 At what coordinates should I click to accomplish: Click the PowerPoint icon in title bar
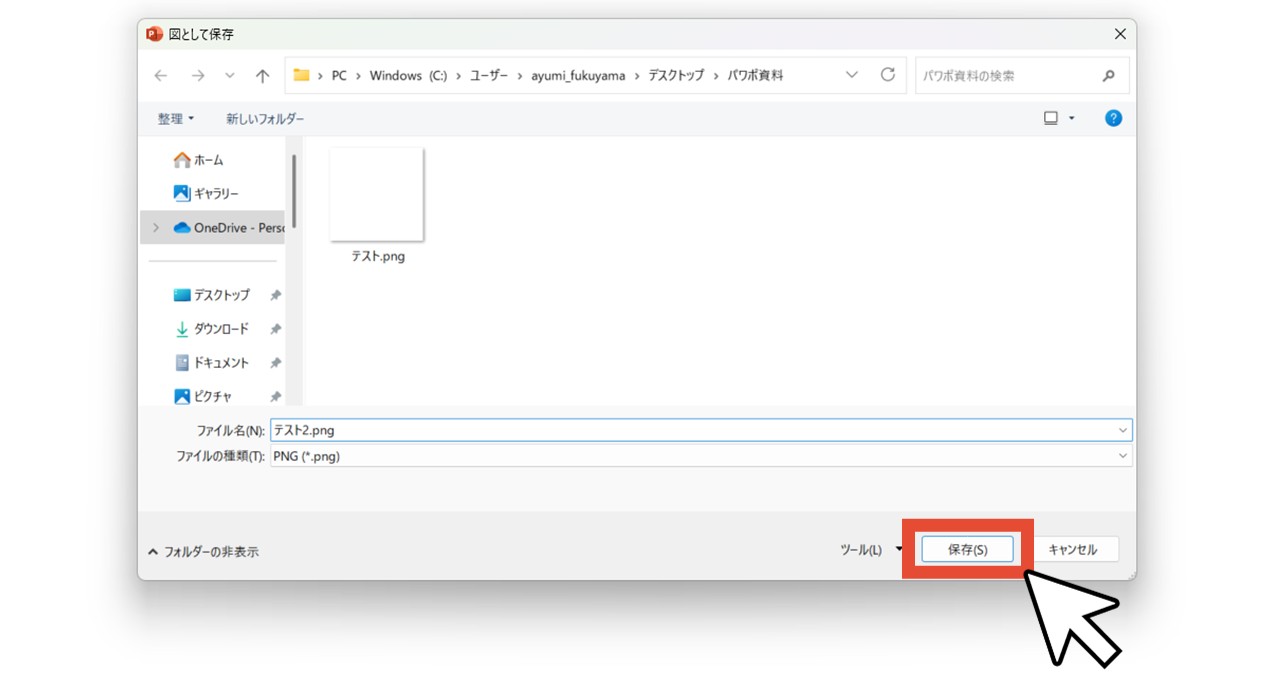point(154,34)
